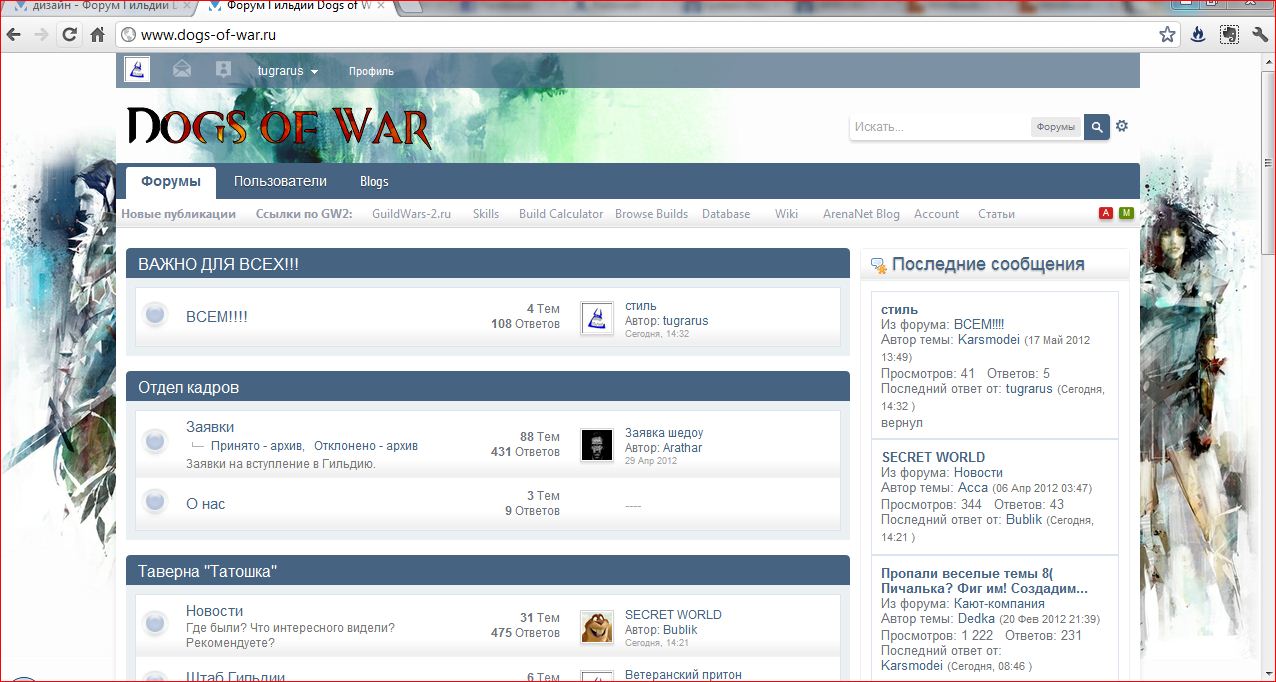Screen dimensions: 1276x682
Task: Bookmark page with the star icon
Action: 1167,35
